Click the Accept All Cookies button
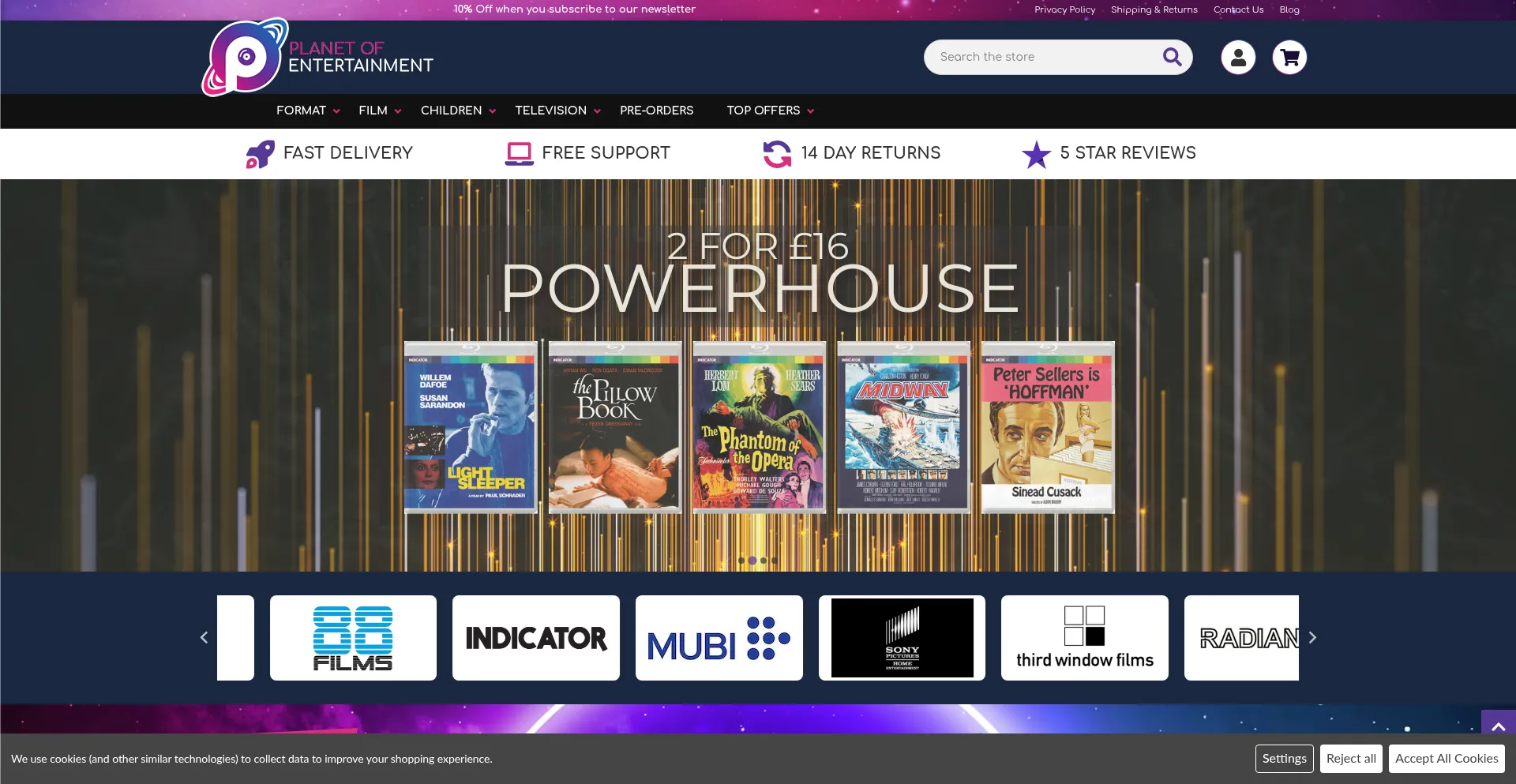1516x784 pixels. [1447, 759]
